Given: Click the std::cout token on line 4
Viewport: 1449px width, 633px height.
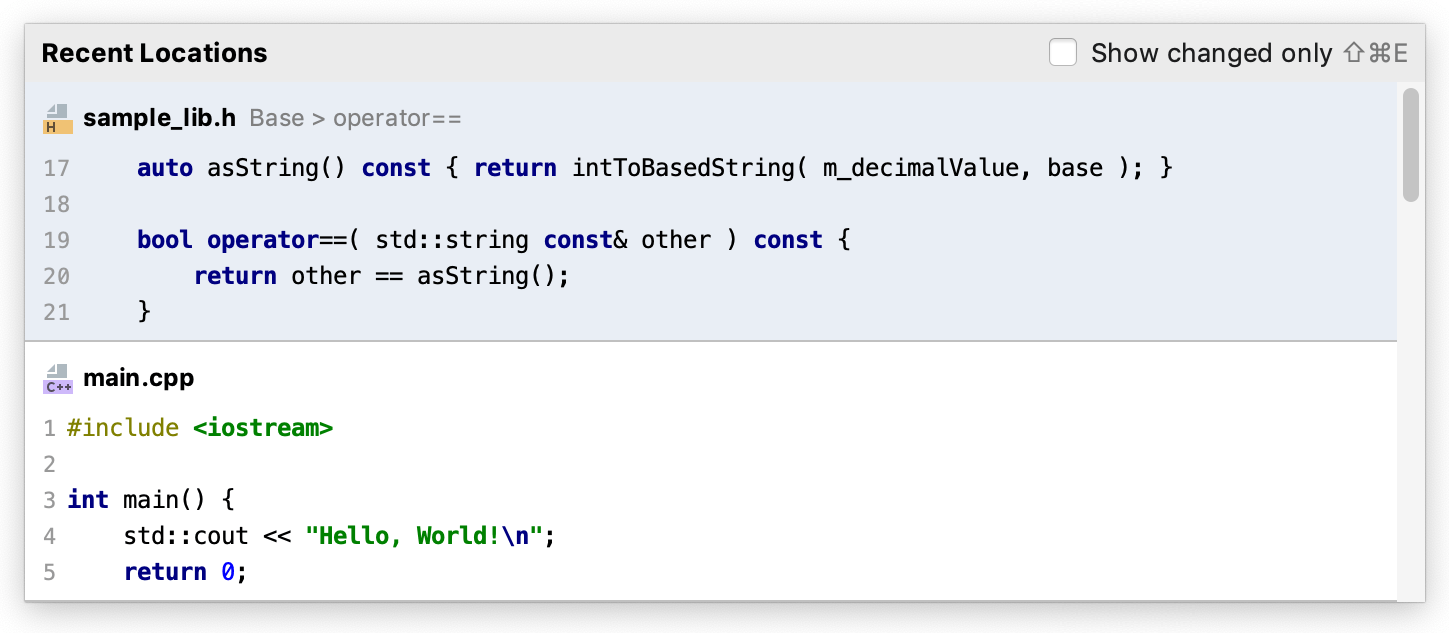Looking at the screenshot, I should [x=186, y=536].
